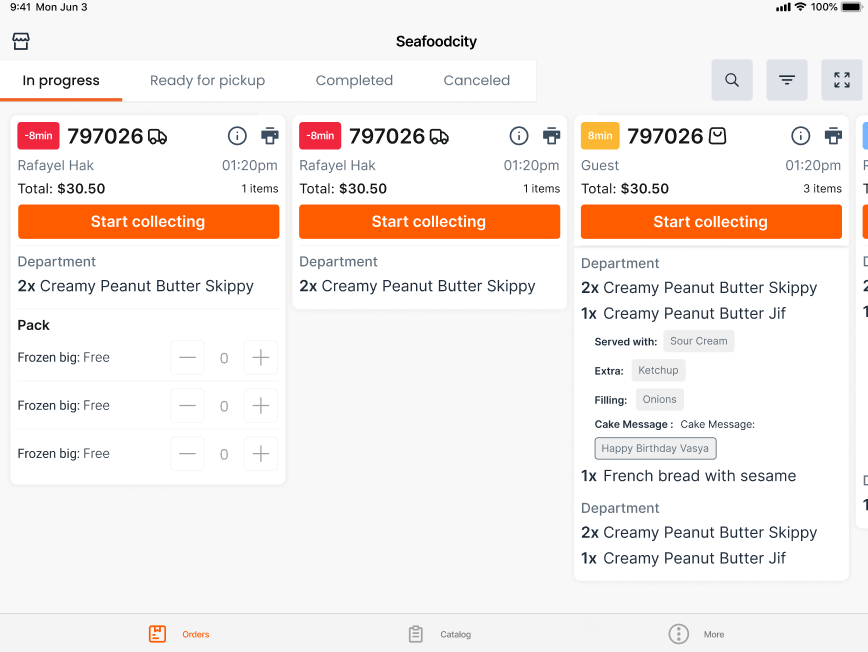Decrease second Frozen big pack quantity

(x=187, y=406)
